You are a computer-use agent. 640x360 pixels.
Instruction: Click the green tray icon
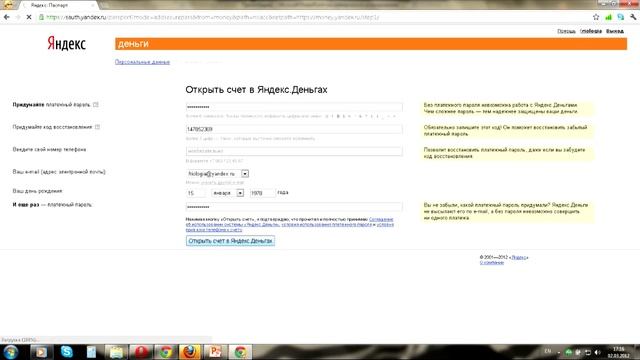click(568, 352)
